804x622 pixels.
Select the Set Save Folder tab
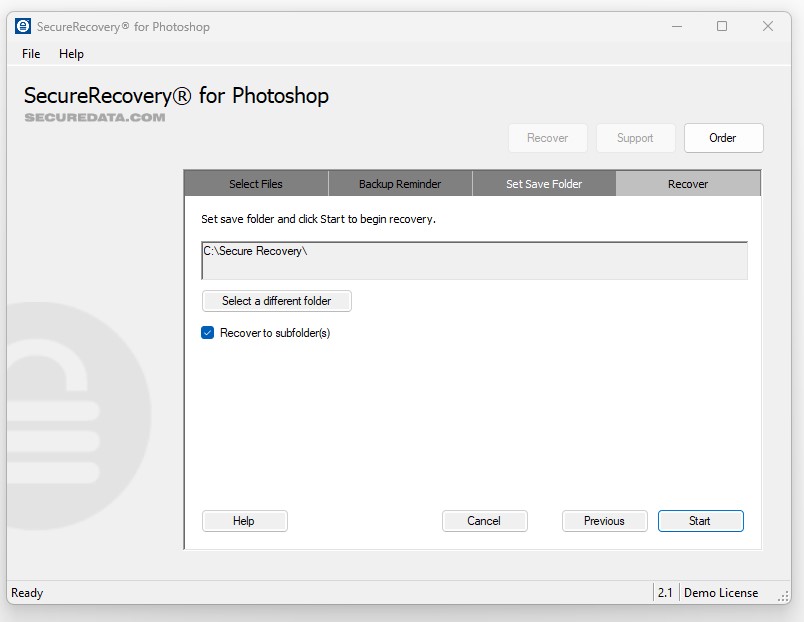[x=544, y=184]
